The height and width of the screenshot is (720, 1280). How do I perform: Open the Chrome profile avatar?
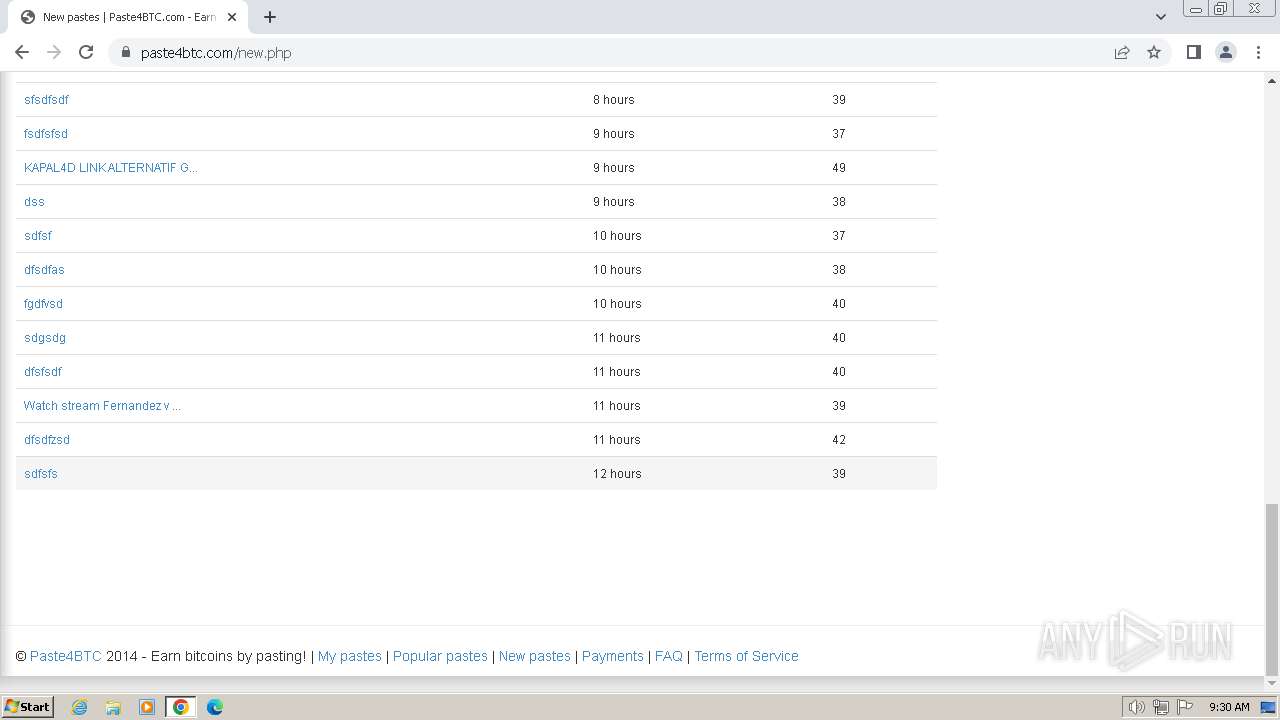click(x=1226, y=52)
